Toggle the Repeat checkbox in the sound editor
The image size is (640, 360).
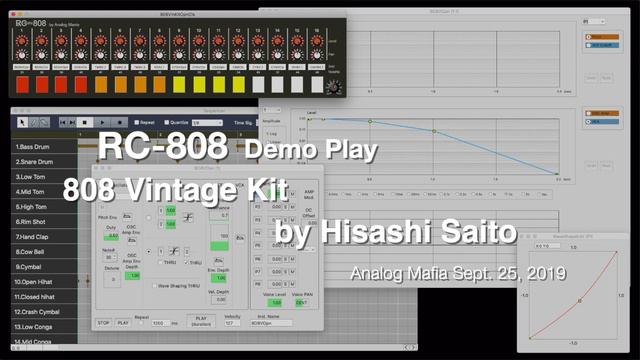pos(141,323)
